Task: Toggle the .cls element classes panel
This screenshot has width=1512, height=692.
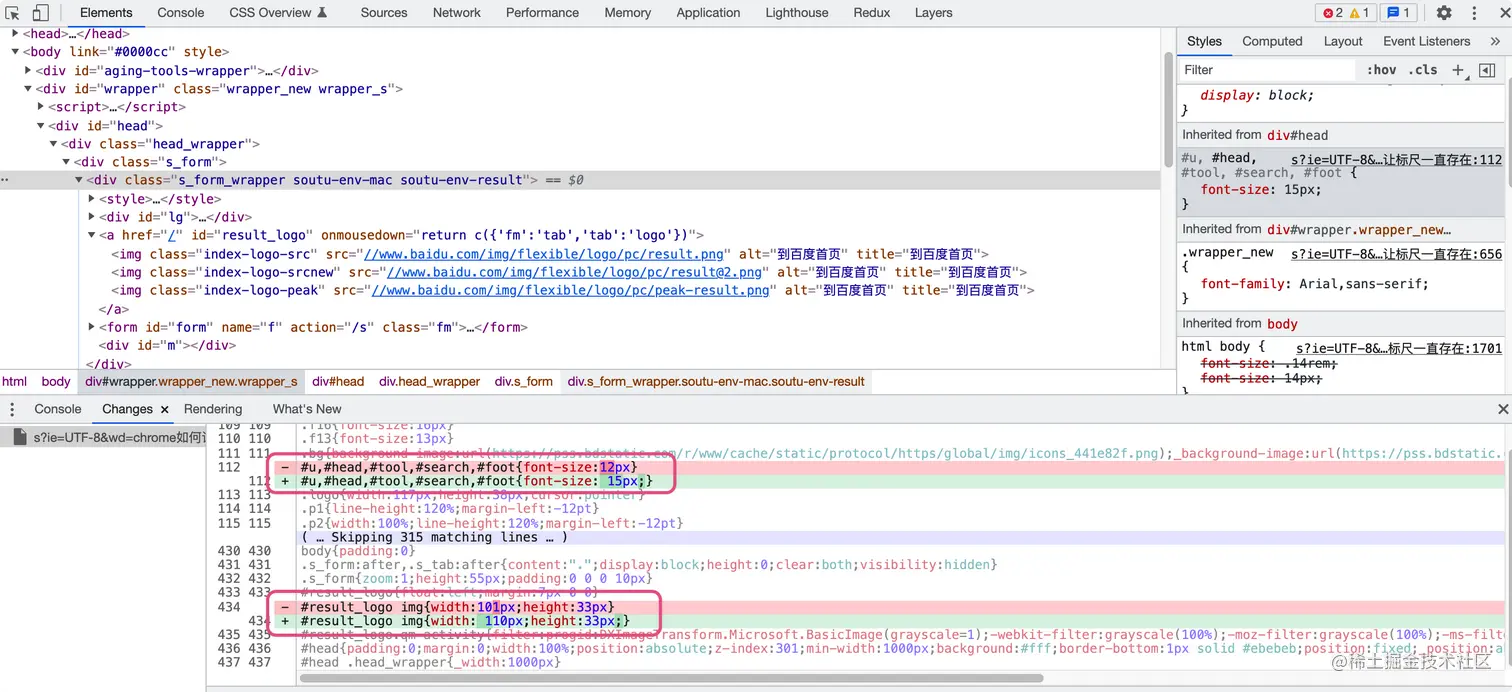Action: tap(1423, 70)
